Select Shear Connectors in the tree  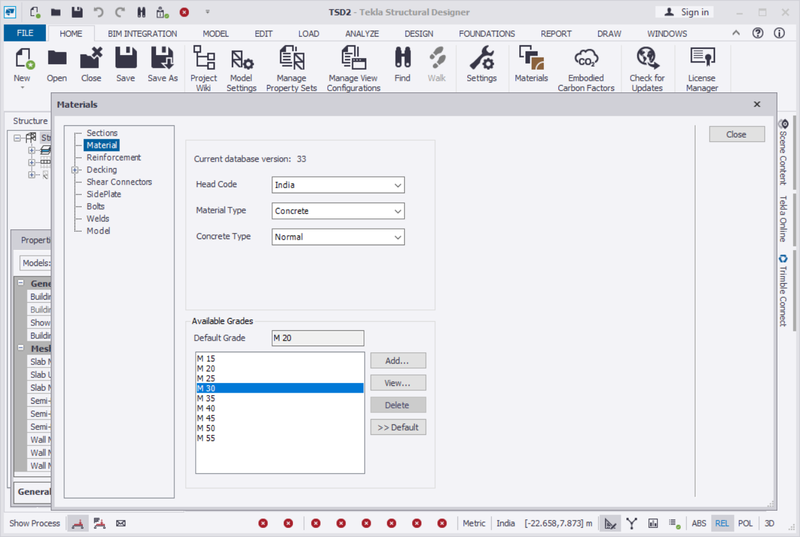click(x=119, y=182)
